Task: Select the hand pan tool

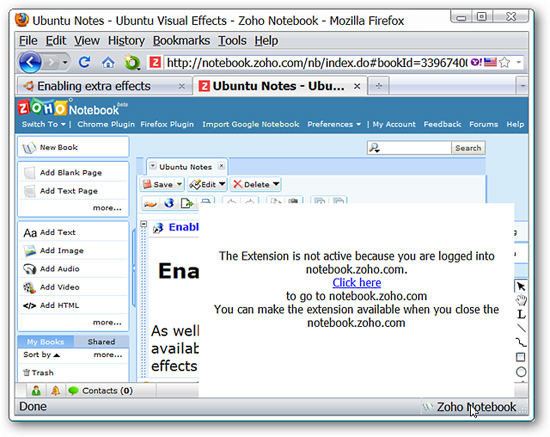Action: coord(521,300)
